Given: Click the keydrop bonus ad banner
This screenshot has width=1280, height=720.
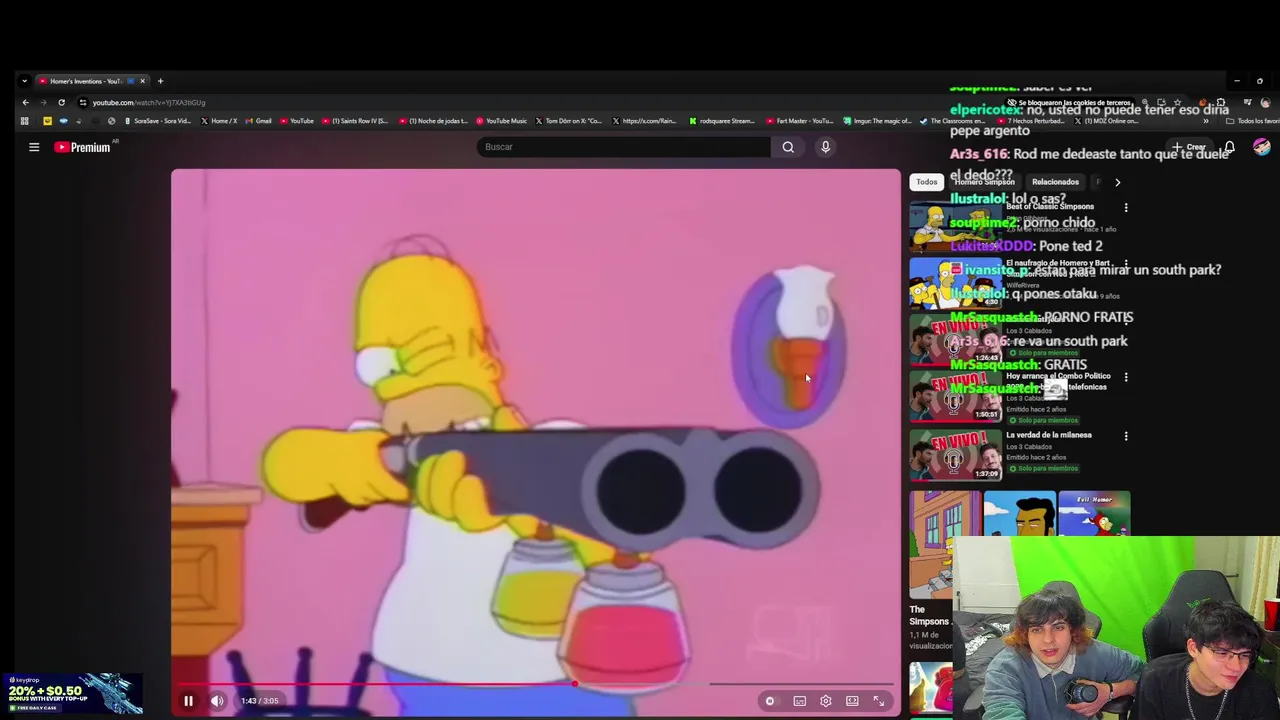Looking at the screenshot, I should pos(72,693).
